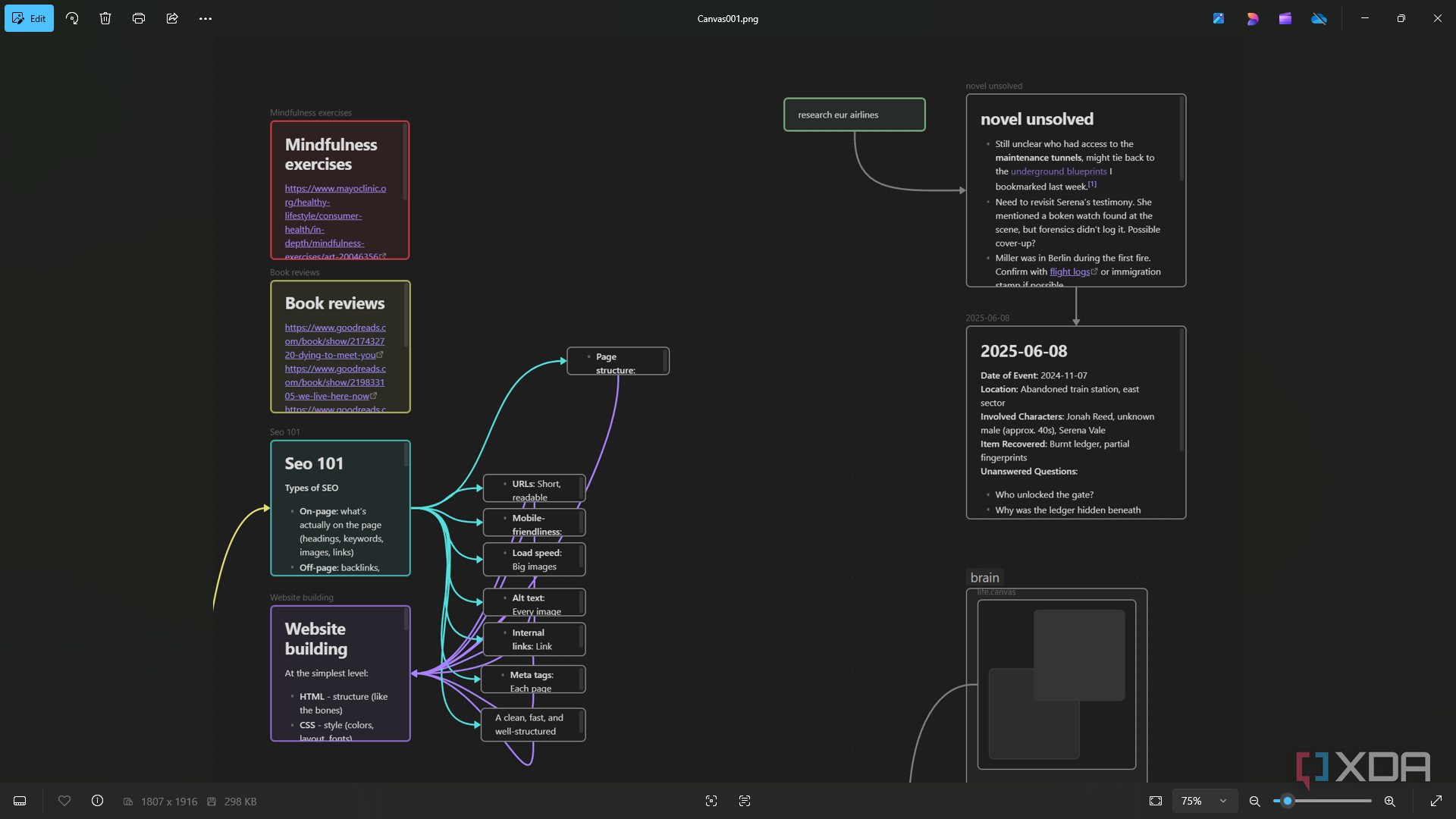The image size is (1456, 819).
Task: Click the novel unsolved card heading
Action: pyautogui.click(x=1037, y=119)
